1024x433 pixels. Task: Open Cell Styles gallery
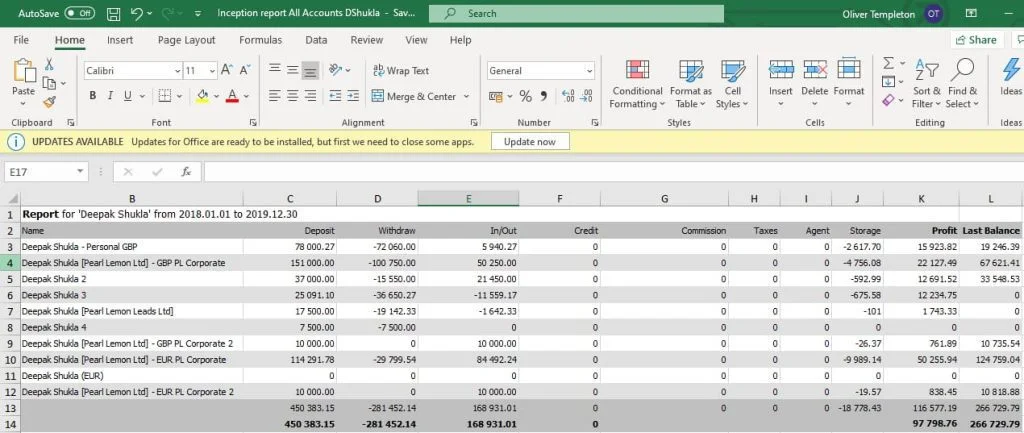(732, 84)
